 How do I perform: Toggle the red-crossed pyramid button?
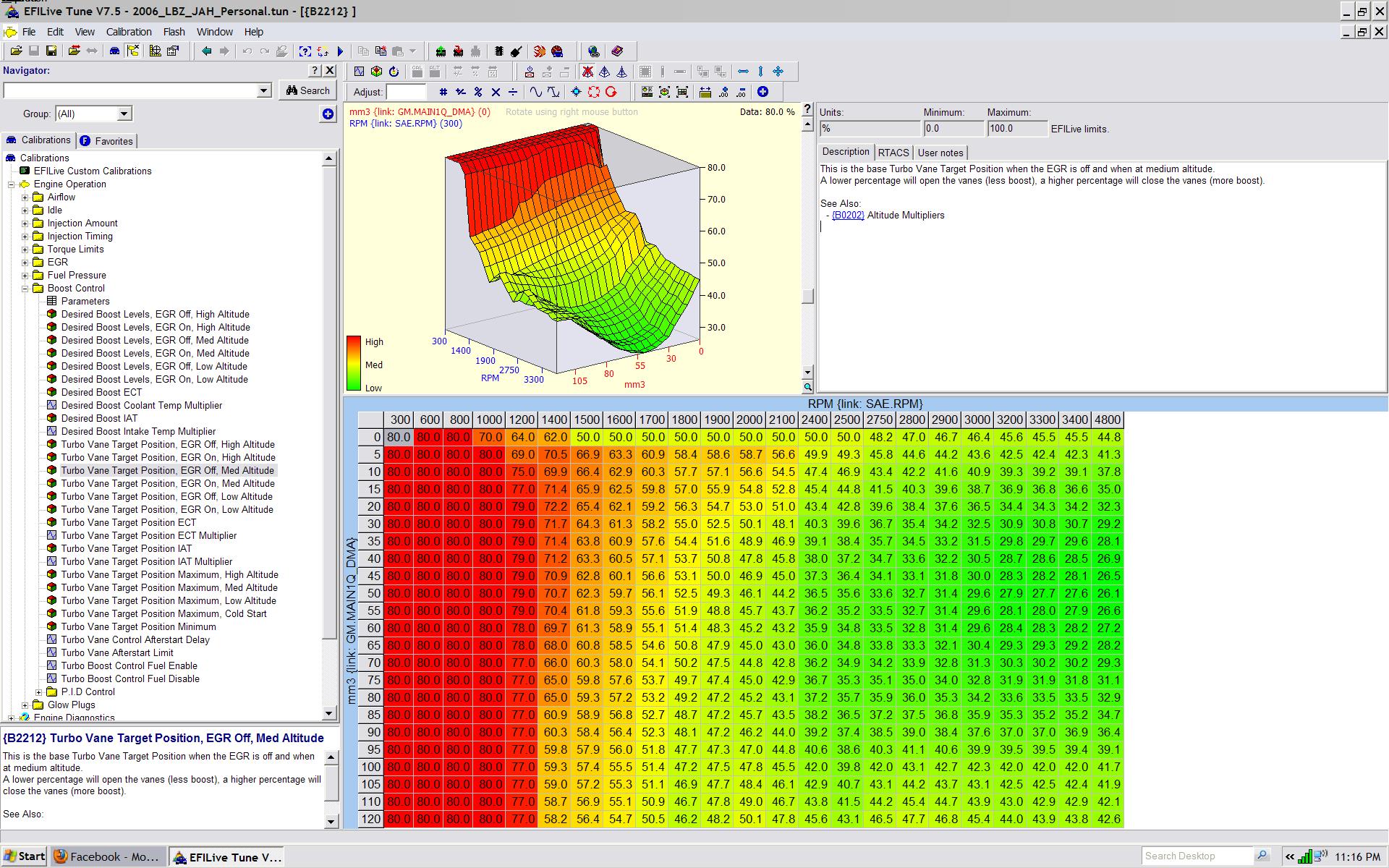[587, 72]
